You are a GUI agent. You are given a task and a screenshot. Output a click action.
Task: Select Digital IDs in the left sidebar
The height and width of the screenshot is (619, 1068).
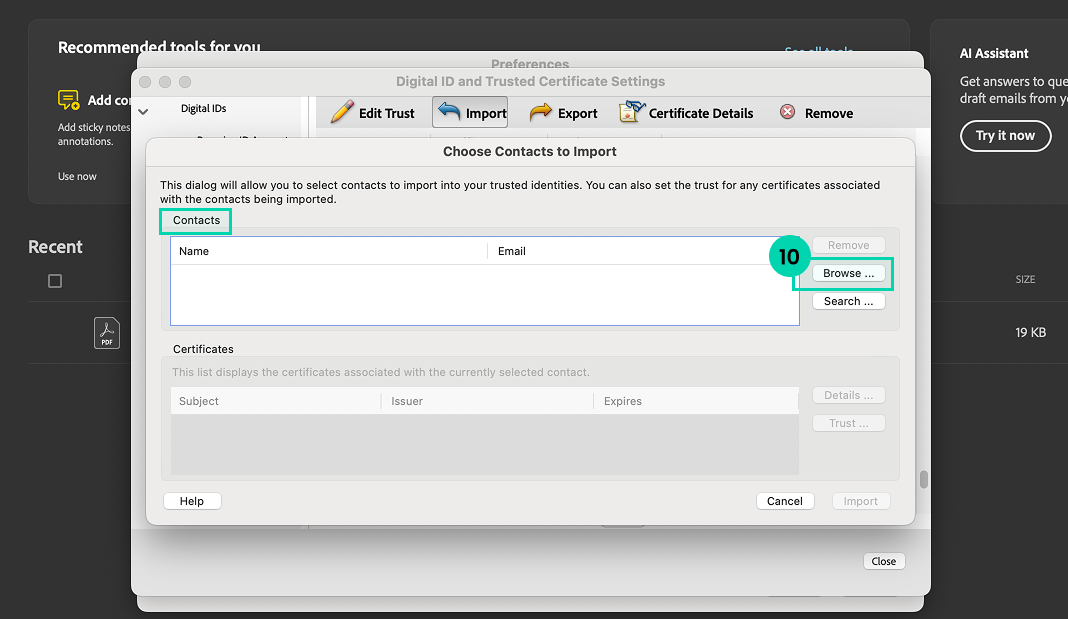click(x=205, y=109)
